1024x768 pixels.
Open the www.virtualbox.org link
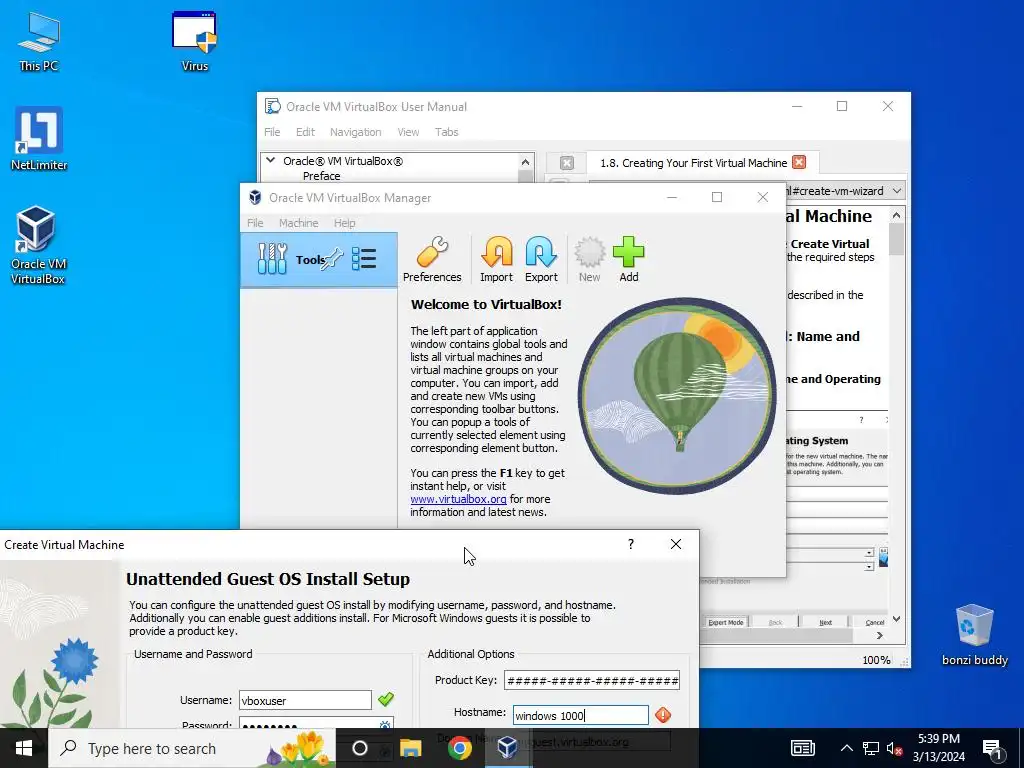458,499
